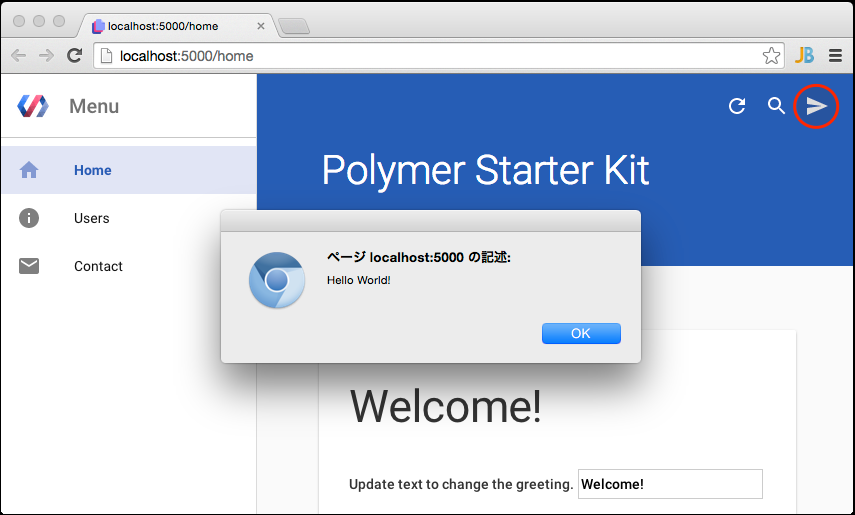The width and height of the screenshot is (855, 515).
Task: Switch to the localhost:5000/home browser tab
Action: coord(179,26)
